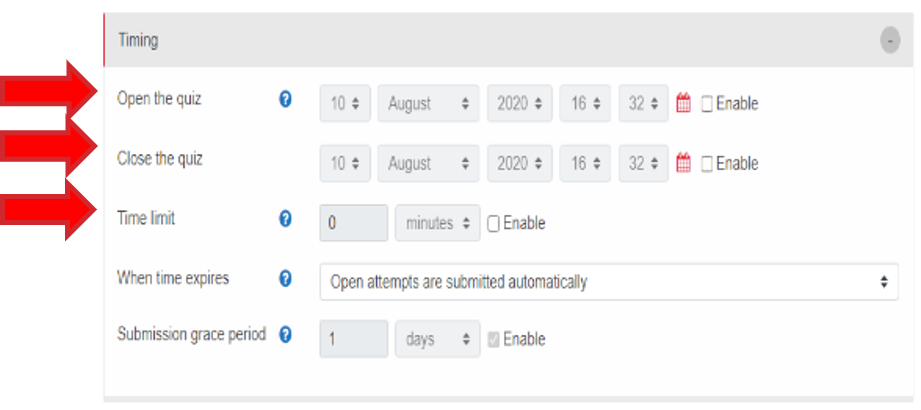The image size is (921, 410).
Task: Click help icon next to Open the quiz
Action: pos(285,100)
